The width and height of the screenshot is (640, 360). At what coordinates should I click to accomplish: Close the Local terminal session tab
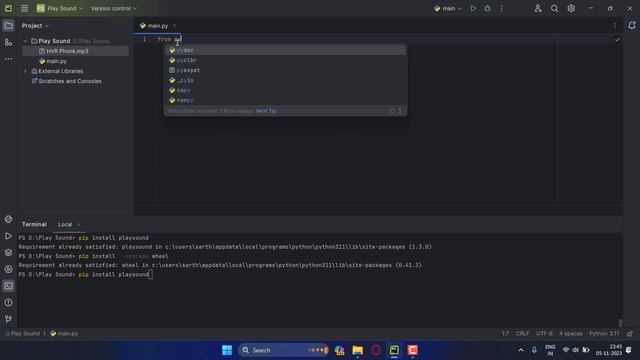click(x=78, y=224)
